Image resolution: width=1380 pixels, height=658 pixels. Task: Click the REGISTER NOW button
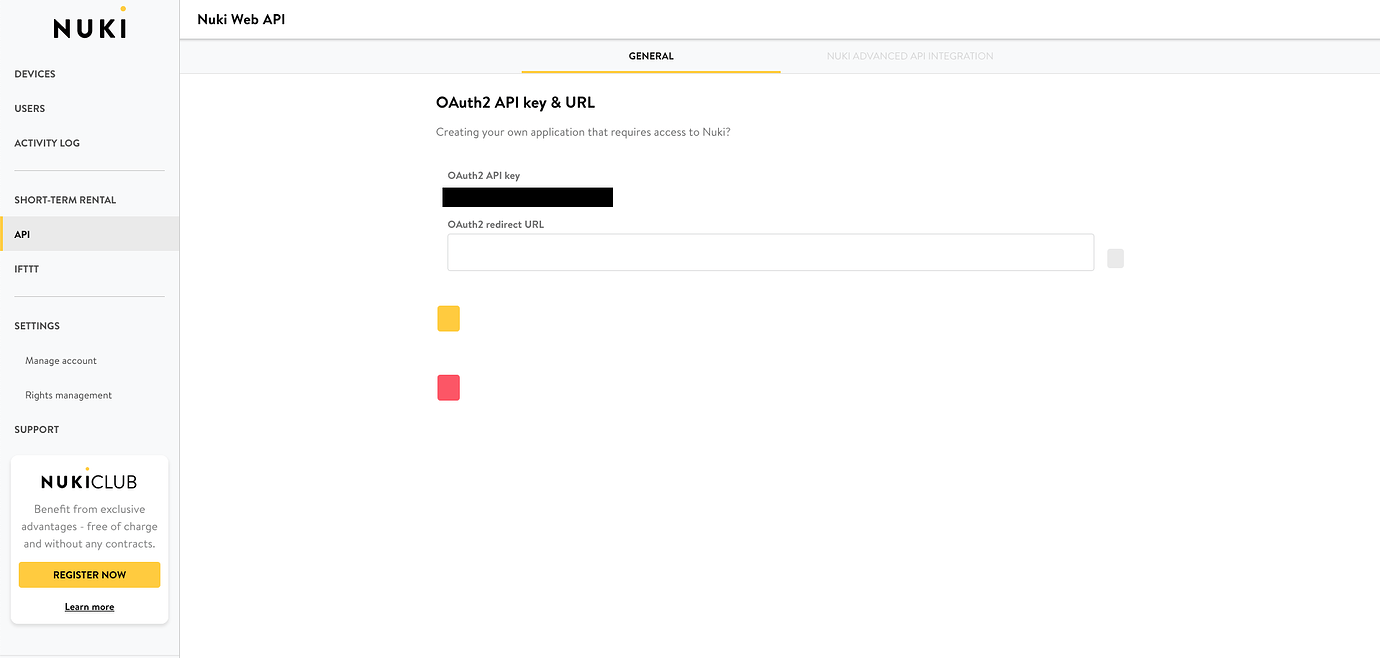89,574
